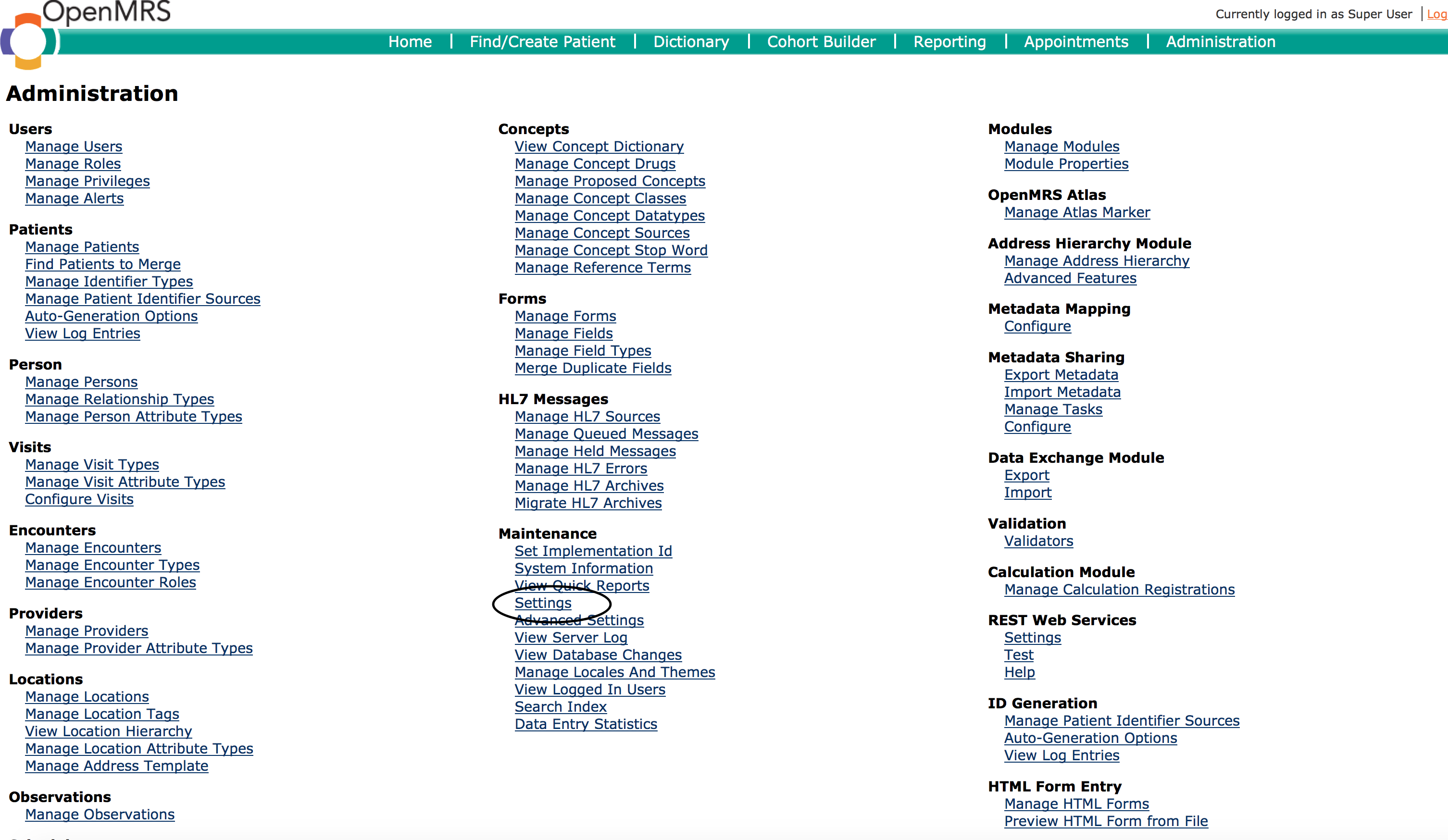
Task: Click Search Index link
Action: (x=561, y=707)
